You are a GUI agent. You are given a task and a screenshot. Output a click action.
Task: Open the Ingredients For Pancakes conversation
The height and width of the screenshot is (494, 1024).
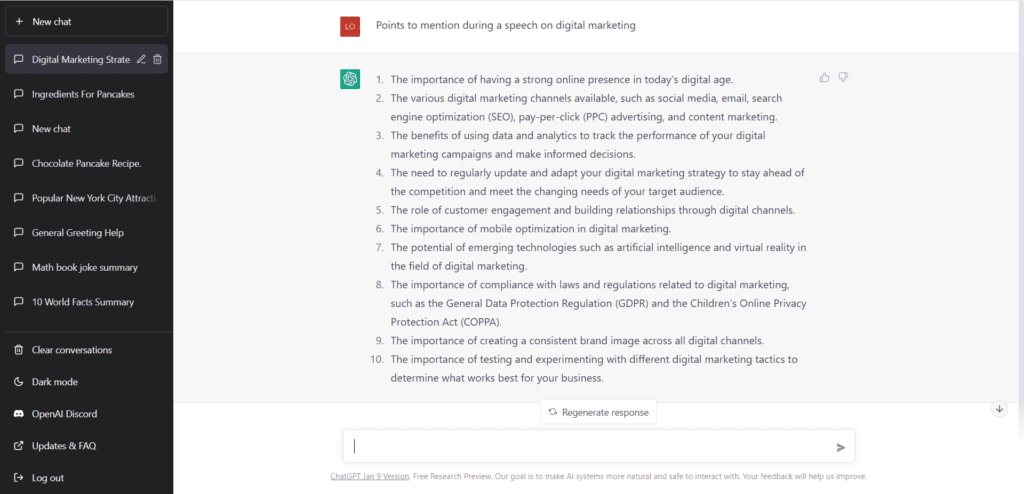tap(86, 94)
